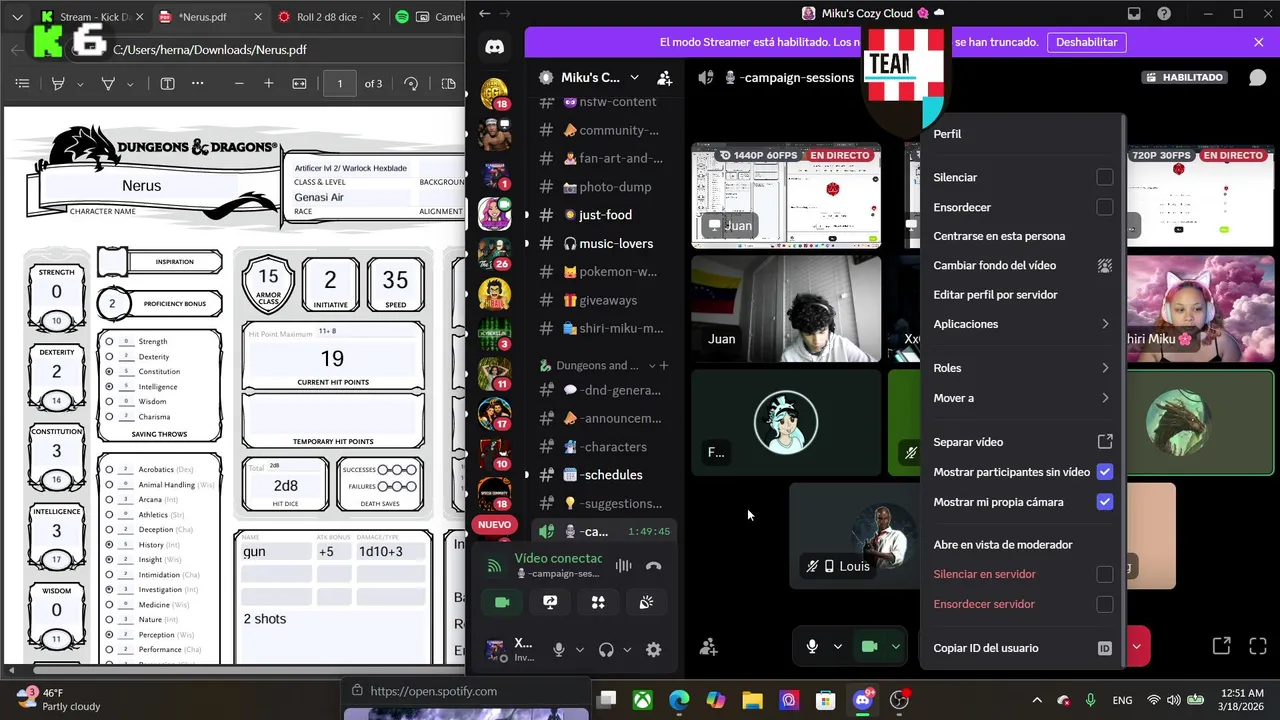Expand the Mover a submenu
Image resolution: width=1280 pixels, height=720 pixels.
pos(1020,398)
